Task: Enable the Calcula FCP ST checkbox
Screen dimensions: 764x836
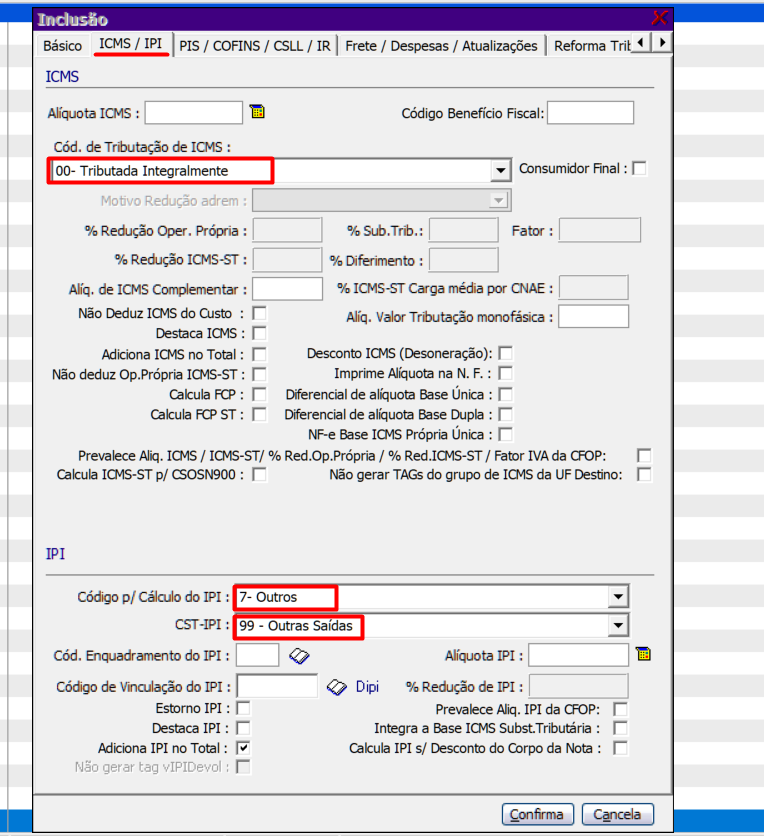Action: pyautogui.click(x=260, y=414)
